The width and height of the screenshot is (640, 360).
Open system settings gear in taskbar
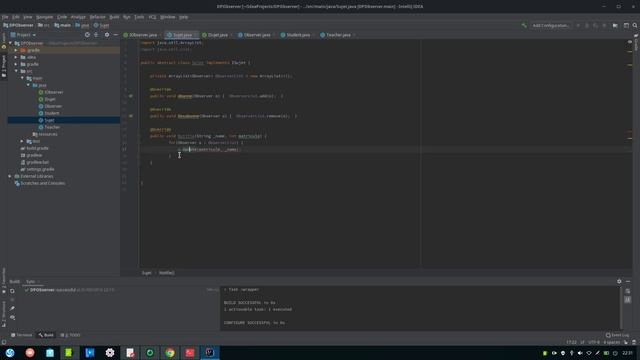(110, 353)
